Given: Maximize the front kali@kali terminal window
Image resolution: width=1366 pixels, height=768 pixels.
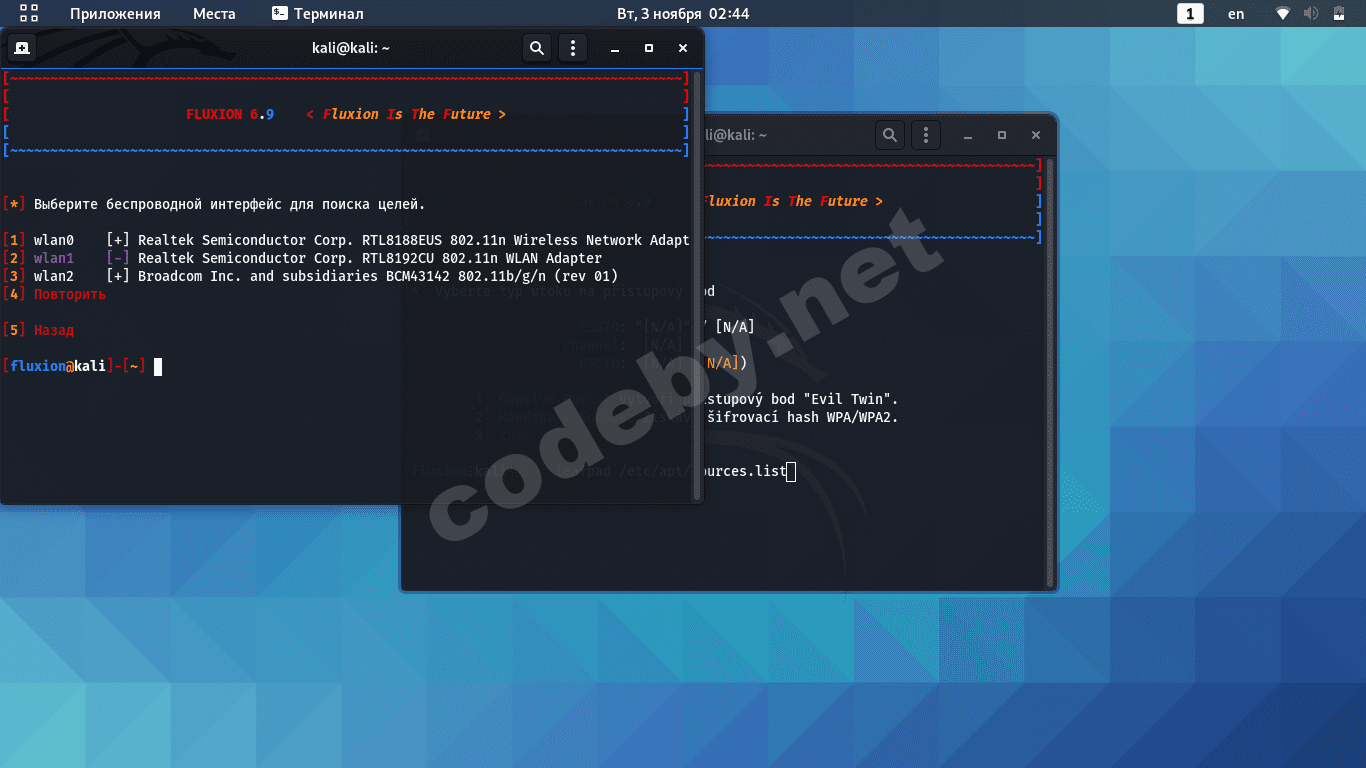Looking at the screenshot, I should (x=649, y=48).
